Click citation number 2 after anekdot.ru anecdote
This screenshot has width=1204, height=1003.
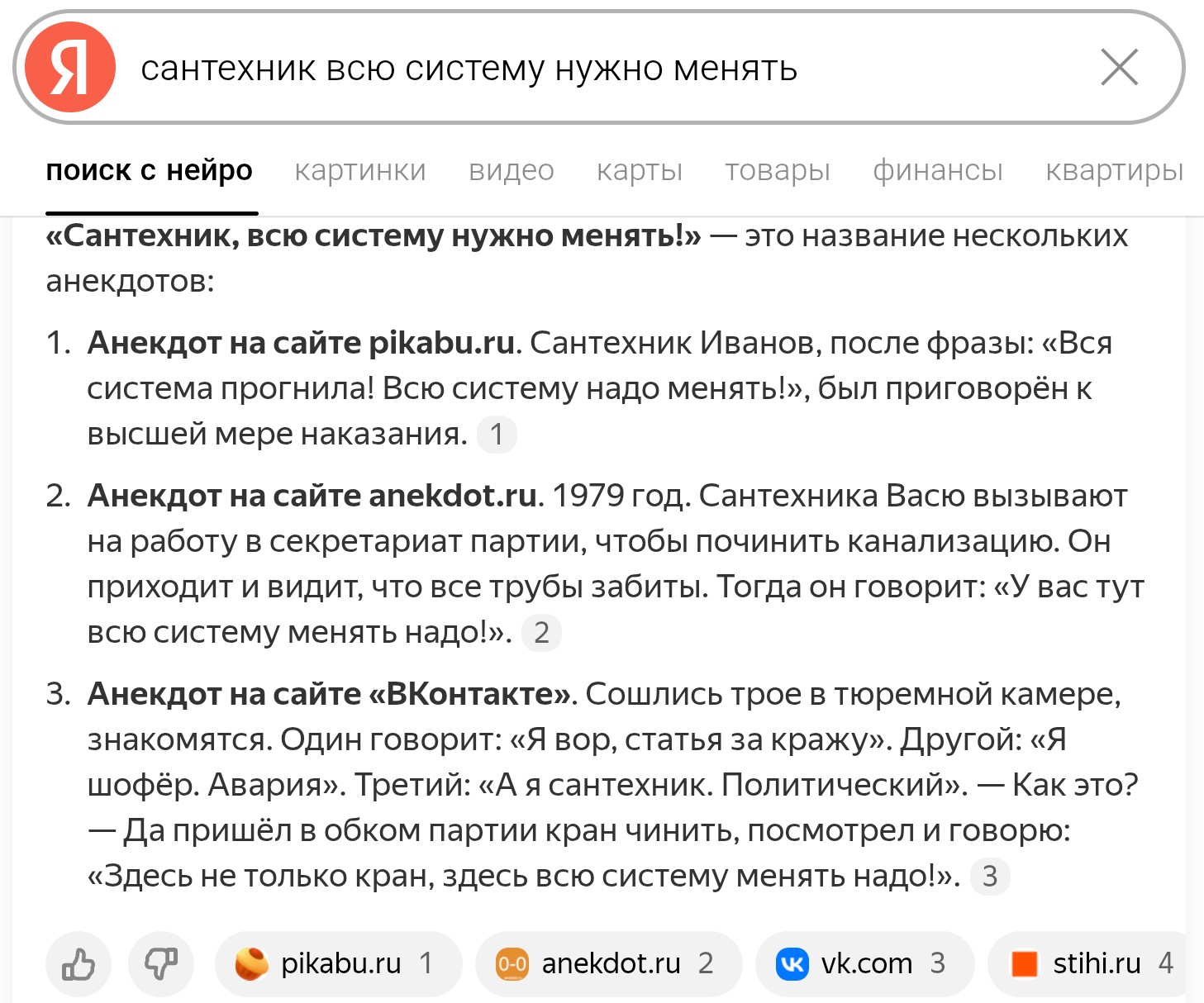pos(541,633)
